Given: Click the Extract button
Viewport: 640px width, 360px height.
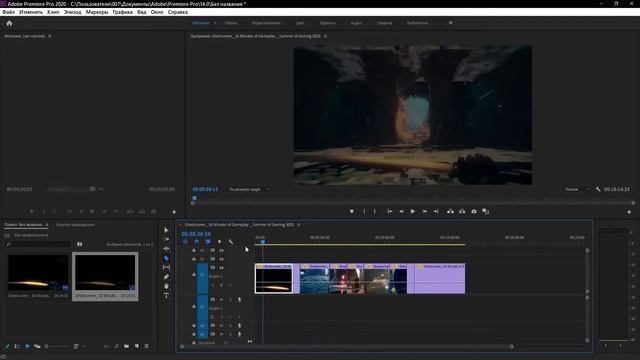Looking at the screenshot, I should [x=462, y=211].
